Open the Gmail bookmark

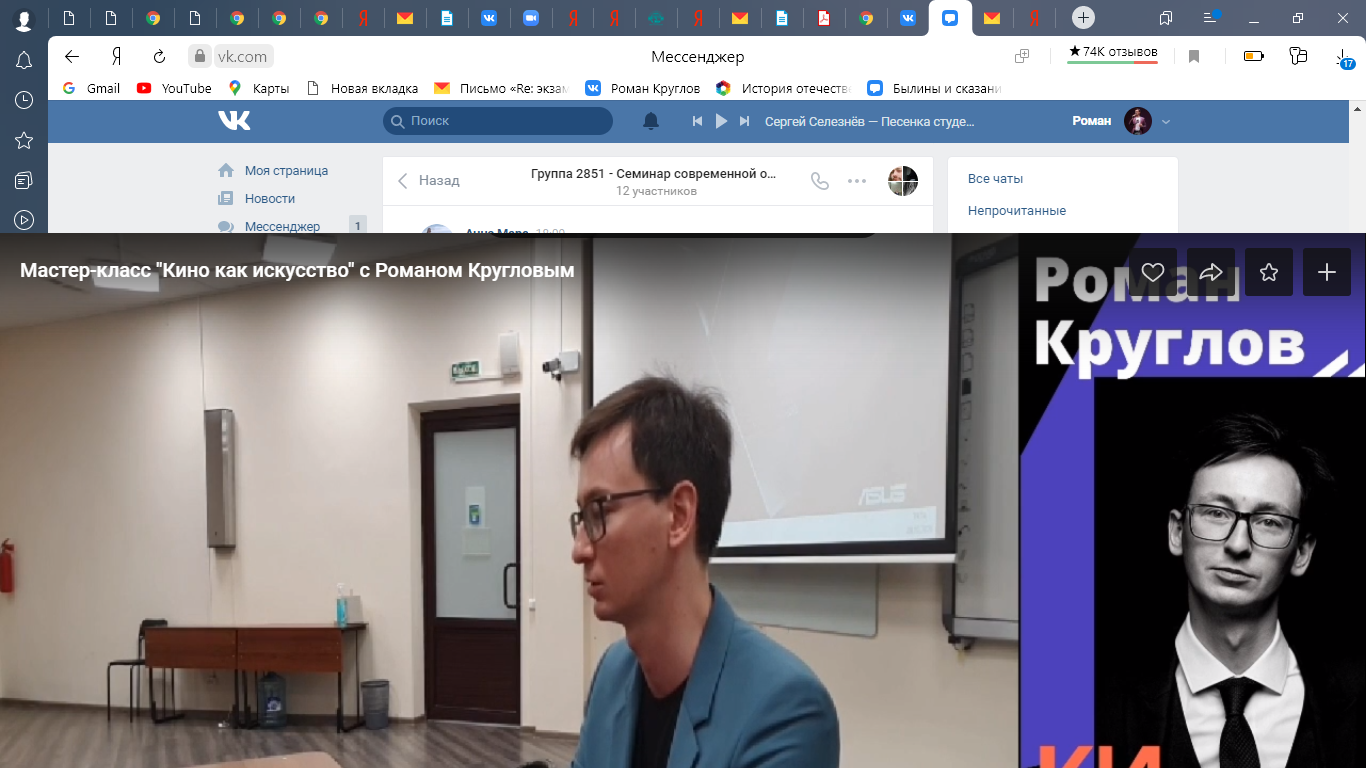[x=91, y=88]
